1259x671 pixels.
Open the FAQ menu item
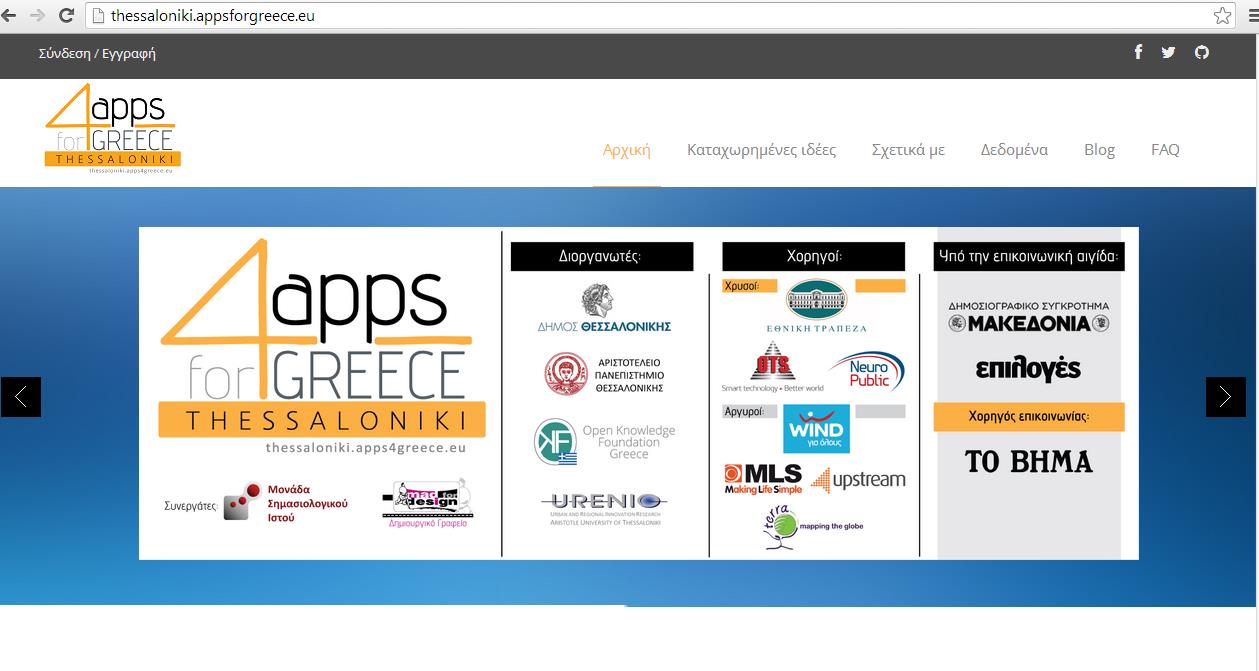(x=1165, y=150)
